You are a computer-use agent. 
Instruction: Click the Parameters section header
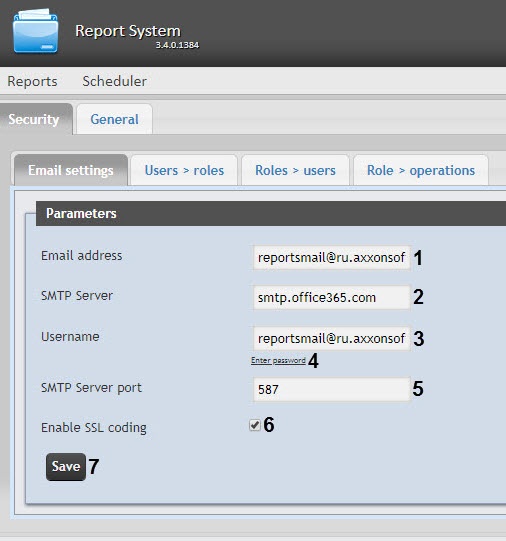271,214
